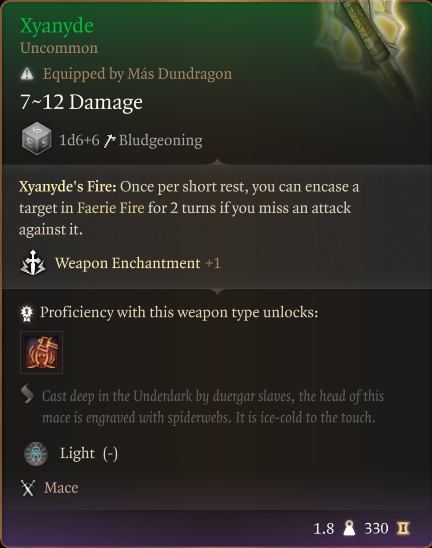Click the 7~12 Damage heading
Image resolution: width=432 pixels, height=548 pixels.
(x=81, y=102)
